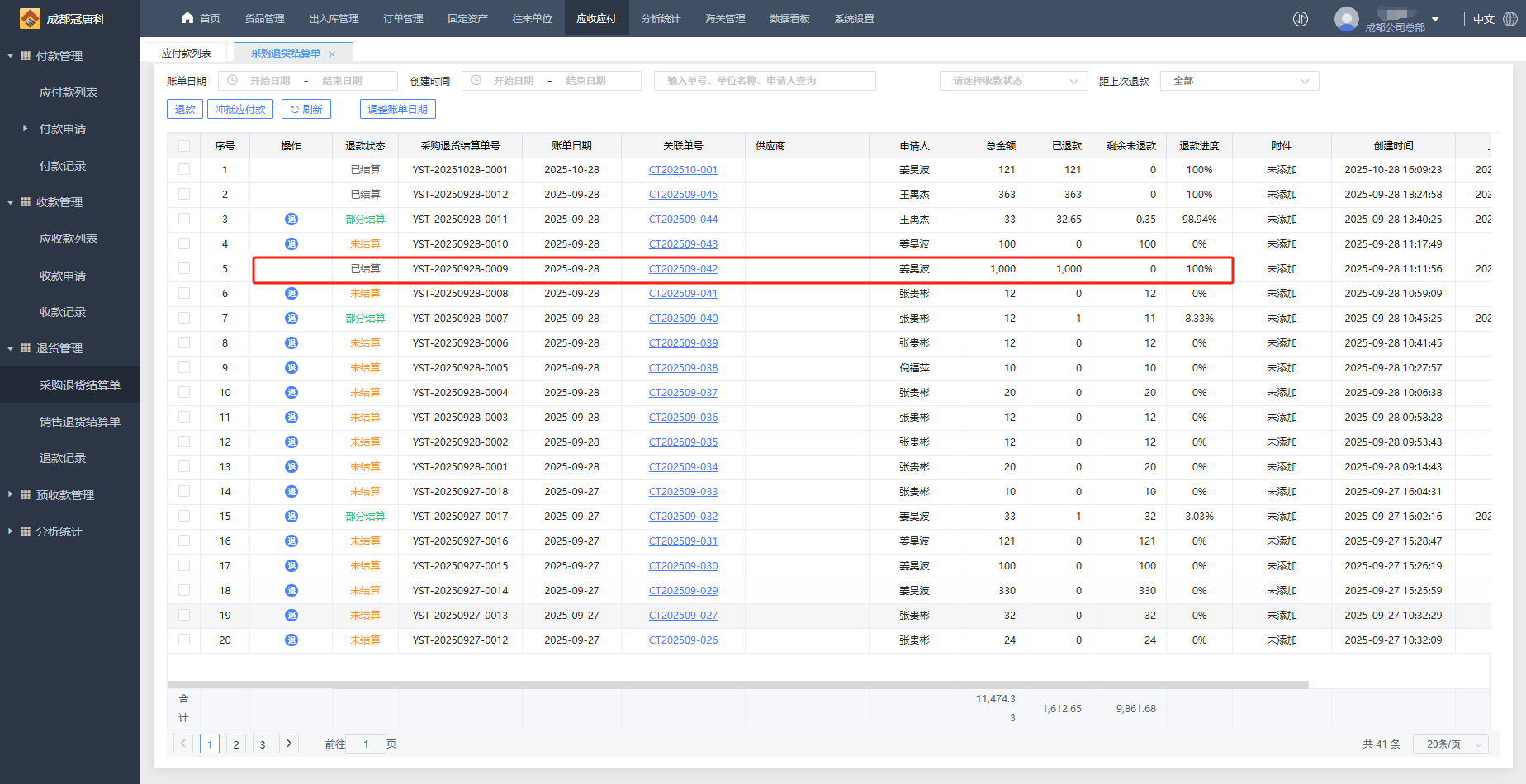Click refund action icon for row 20

tap(291, 640)
